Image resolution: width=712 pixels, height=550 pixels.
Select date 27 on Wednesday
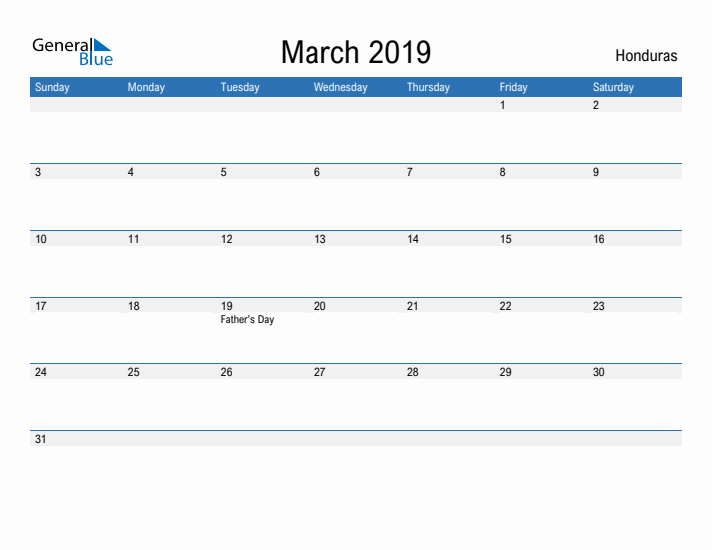(320, 372)
